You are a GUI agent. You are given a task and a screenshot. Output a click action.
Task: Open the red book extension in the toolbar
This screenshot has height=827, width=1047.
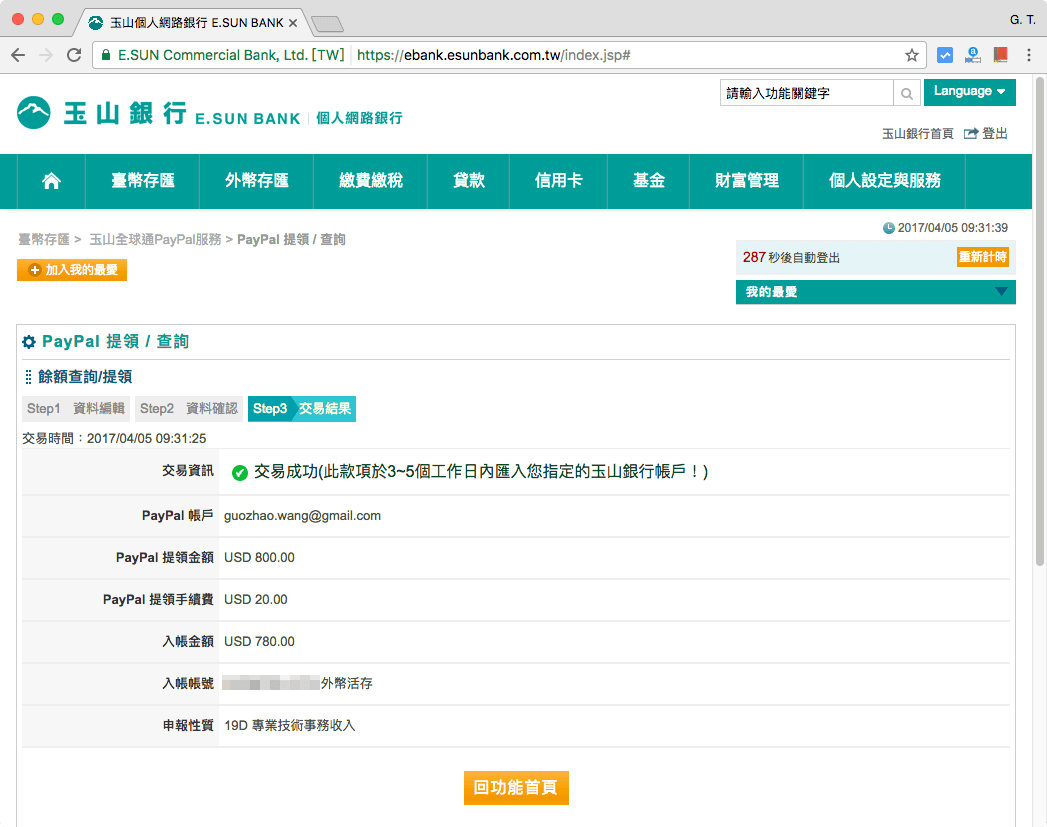click(x=1000, y=55)
